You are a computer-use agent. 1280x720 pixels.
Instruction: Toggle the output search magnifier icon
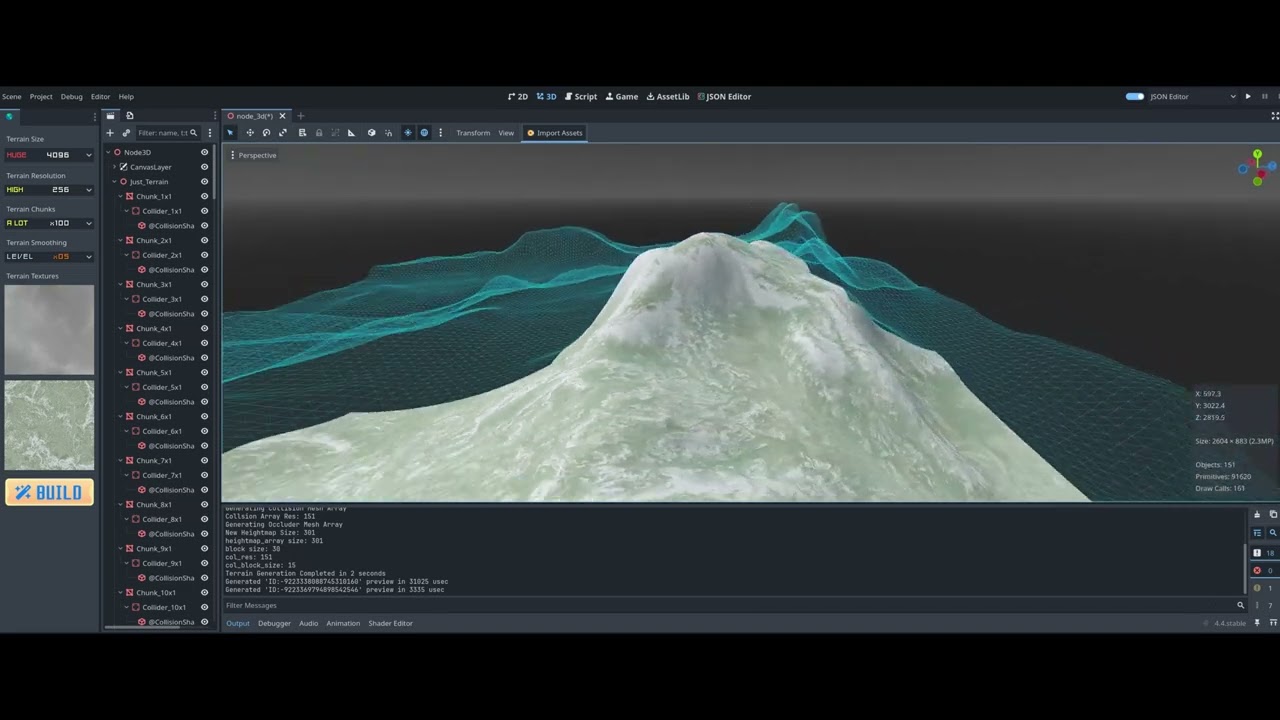1273,533
